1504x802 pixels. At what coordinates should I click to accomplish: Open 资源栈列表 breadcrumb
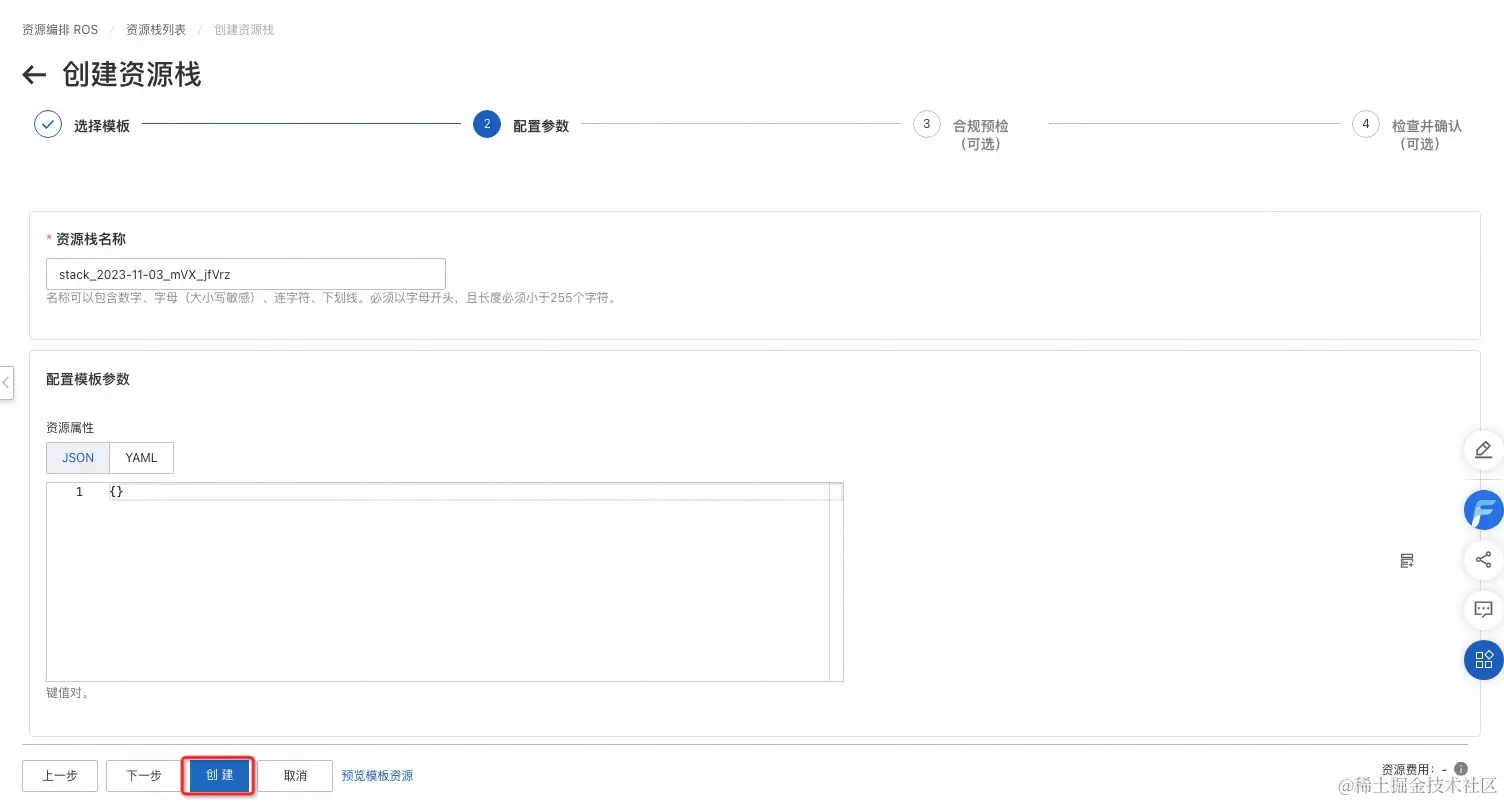pyautogui.click(x=156, y=30)
